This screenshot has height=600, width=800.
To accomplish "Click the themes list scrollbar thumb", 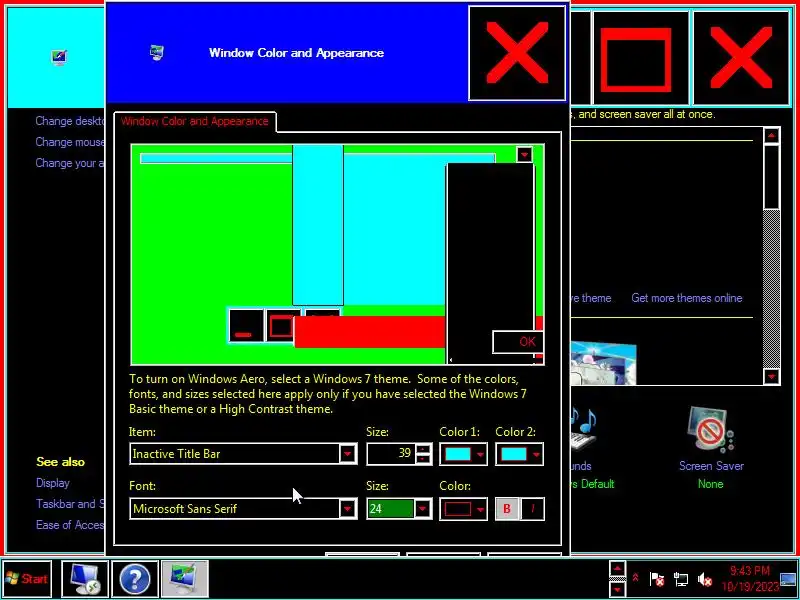I will tap(771, 177).
